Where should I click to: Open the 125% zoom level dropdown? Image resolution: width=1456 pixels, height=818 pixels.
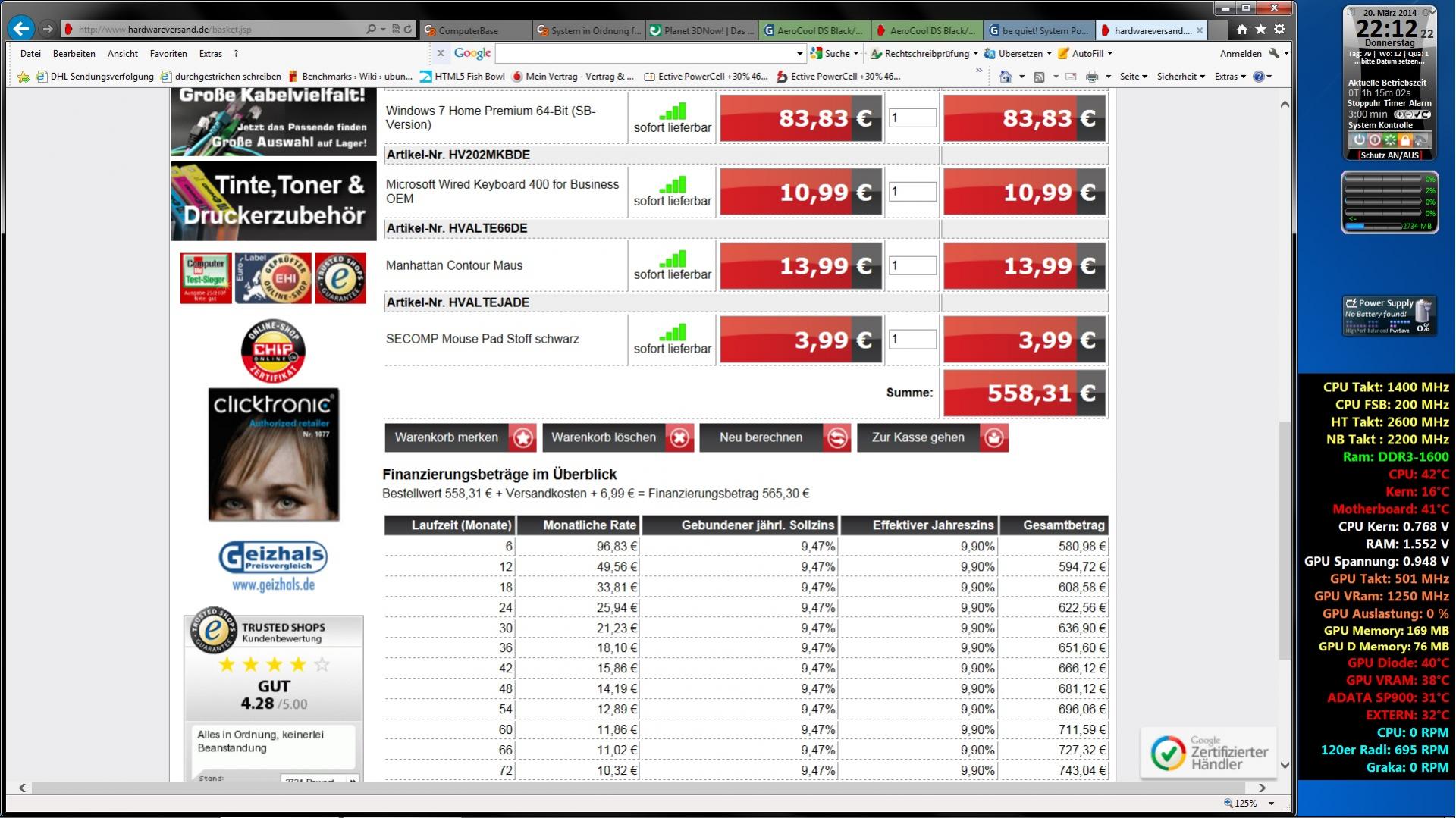pos(1271,804)
